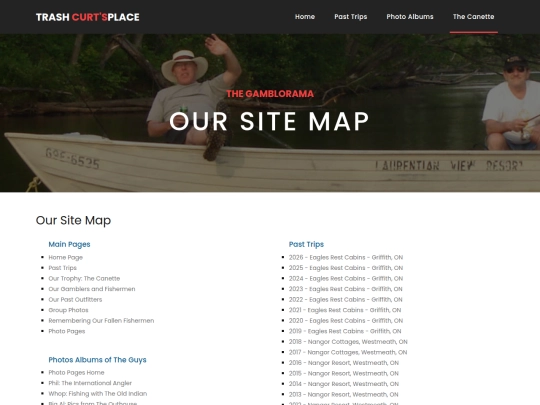Click the Our Site Map section heading
Viewport: 540px width, 405px height.
click(73, 220)
